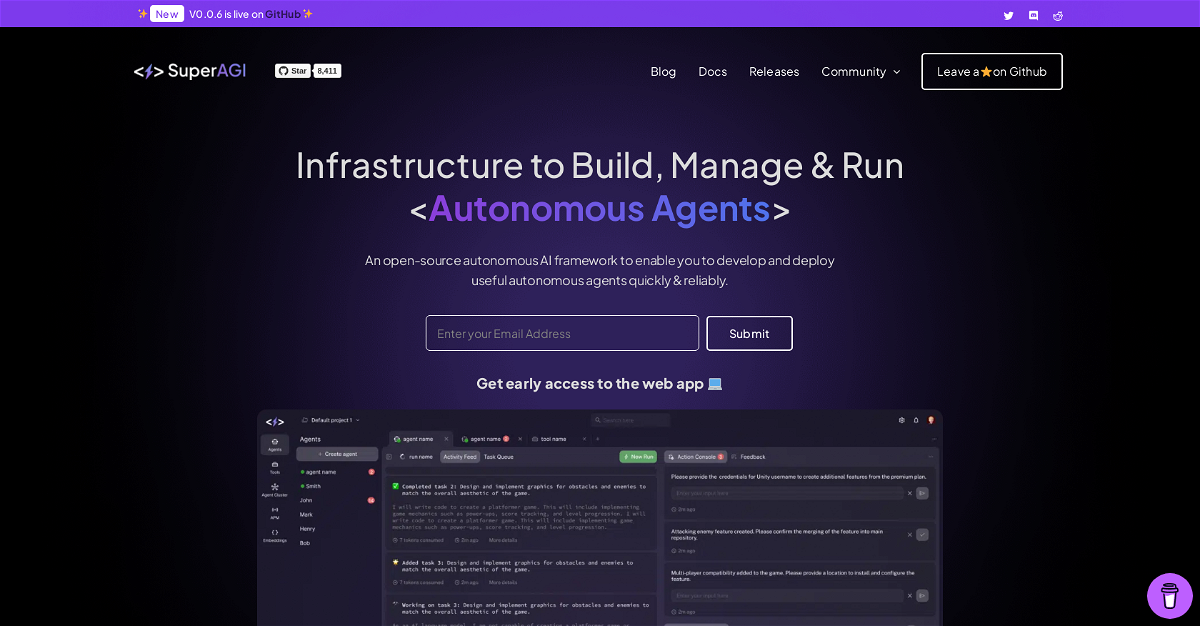Select Agent Cluster in preview sidebar

point(275,490)
